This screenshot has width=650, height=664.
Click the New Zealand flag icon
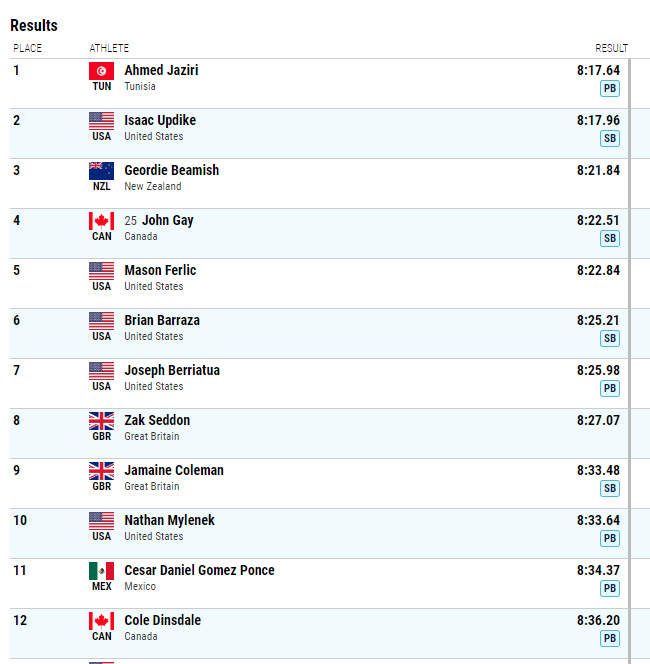(x=101, y=171)
